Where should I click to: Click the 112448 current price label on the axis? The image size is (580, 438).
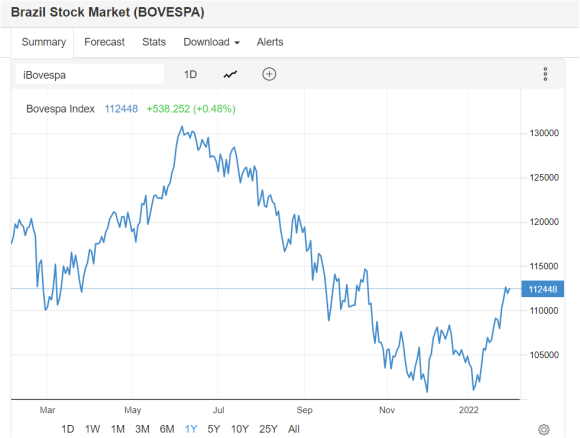coord(543,289)
